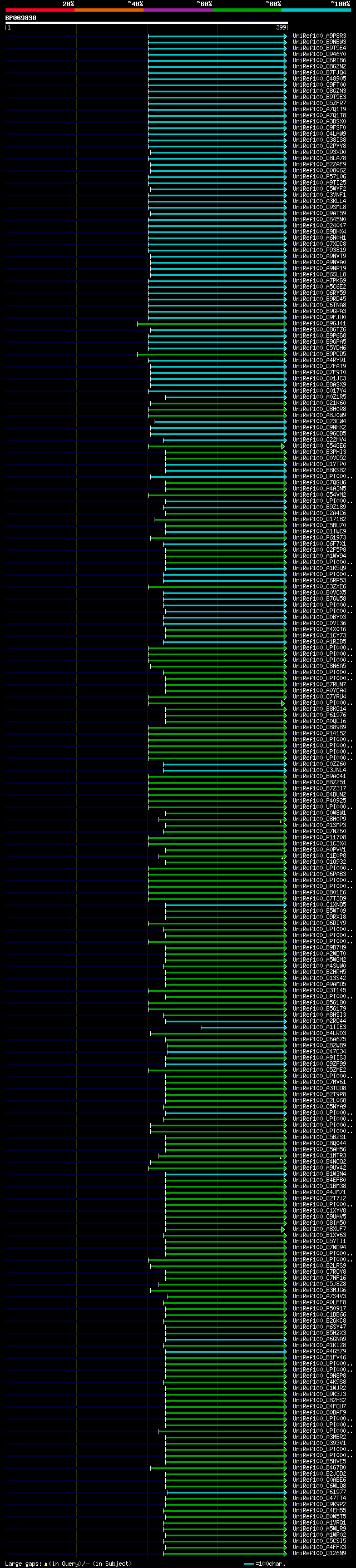
Task: Select the label UniRef100_P57106
Action: pos(319,176)
